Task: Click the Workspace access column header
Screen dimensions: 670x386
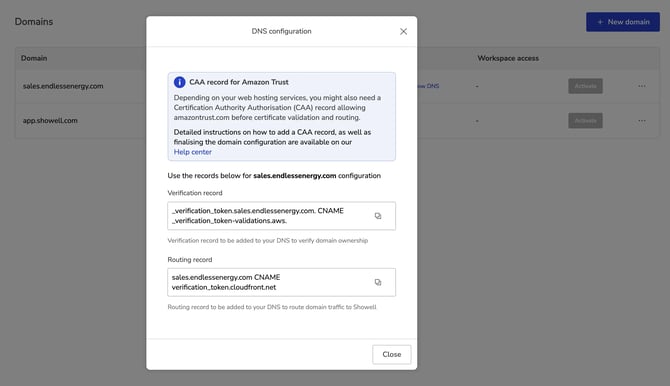Action: coord(508,58)
